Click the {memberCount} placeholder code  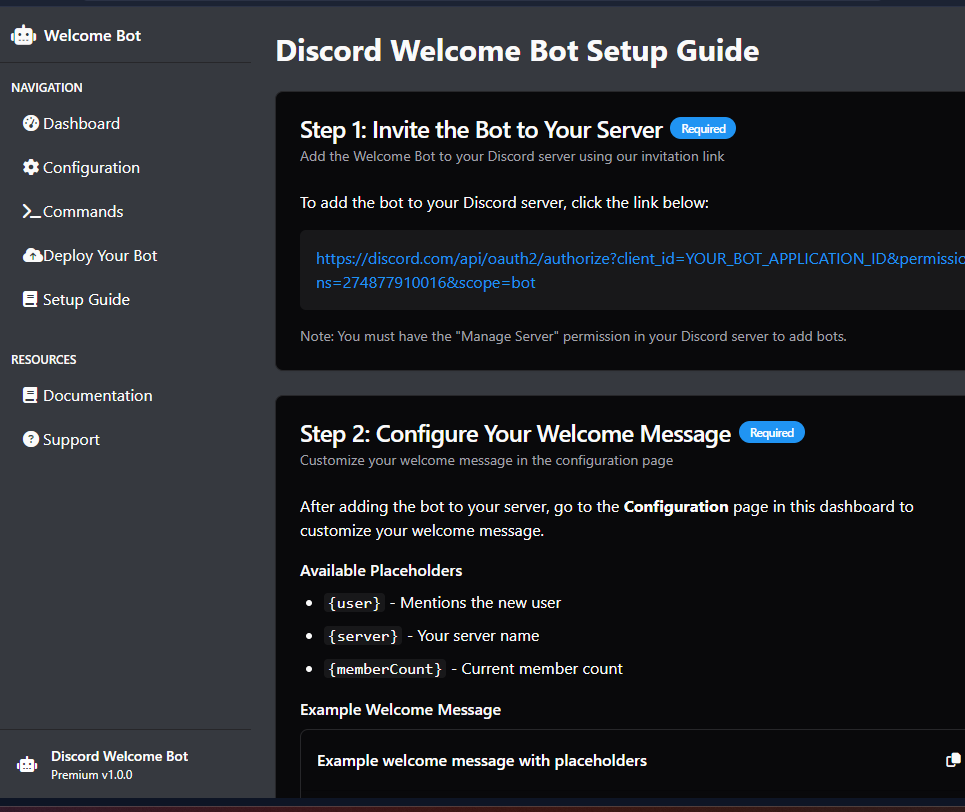point(385,669)
